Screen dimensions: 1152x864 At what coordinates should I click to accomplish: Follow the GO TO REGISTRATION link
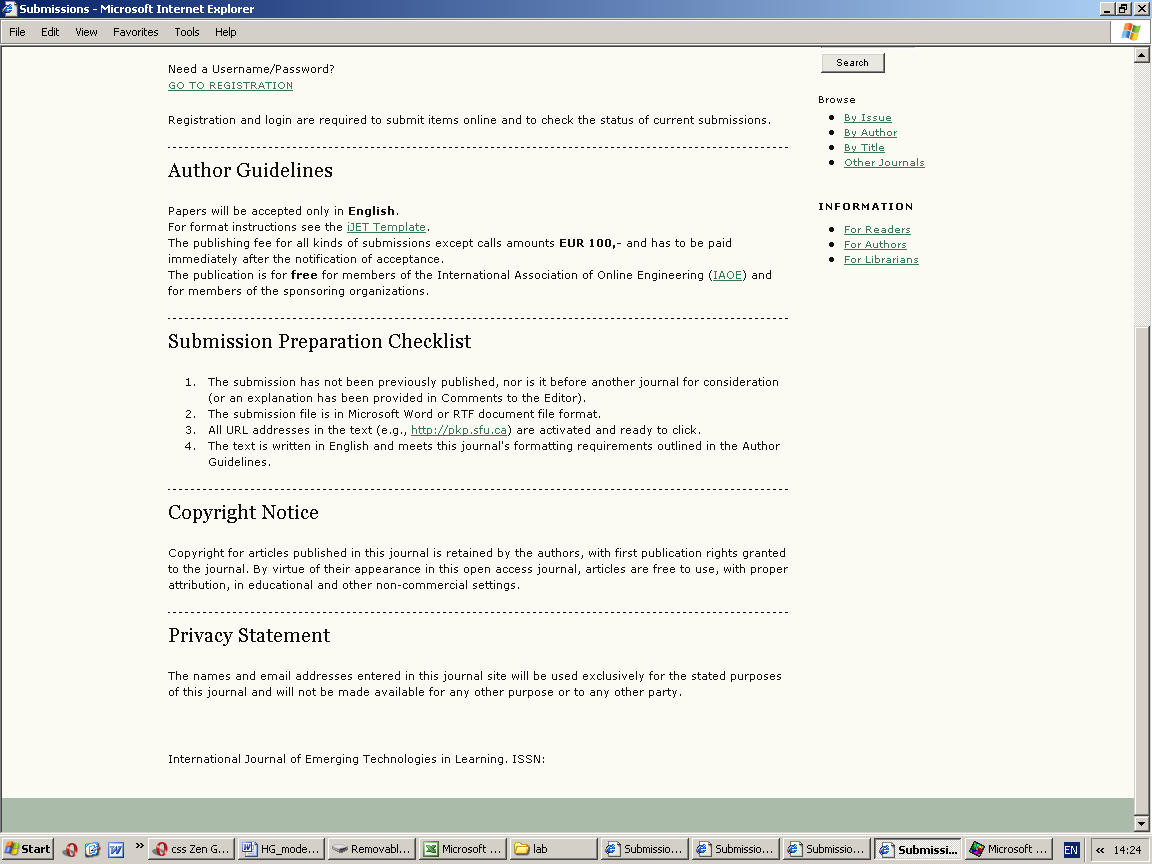(x=230, y=86)
